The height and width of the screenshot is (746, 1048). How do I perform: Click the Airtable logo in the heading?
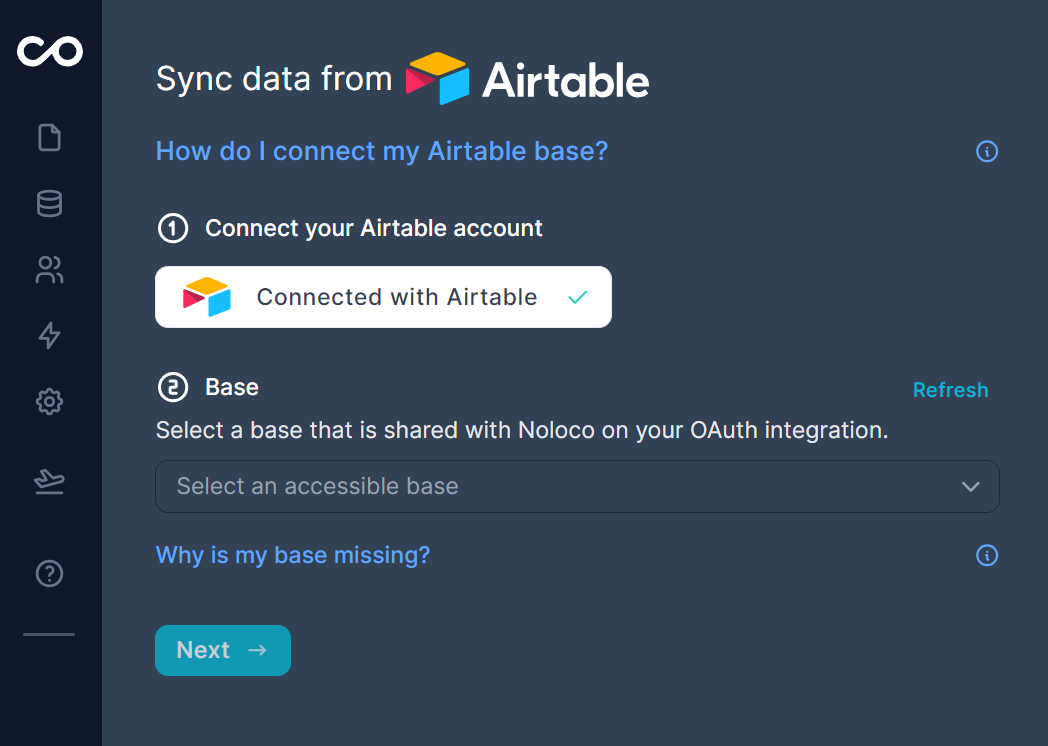(x=527, y=79)
